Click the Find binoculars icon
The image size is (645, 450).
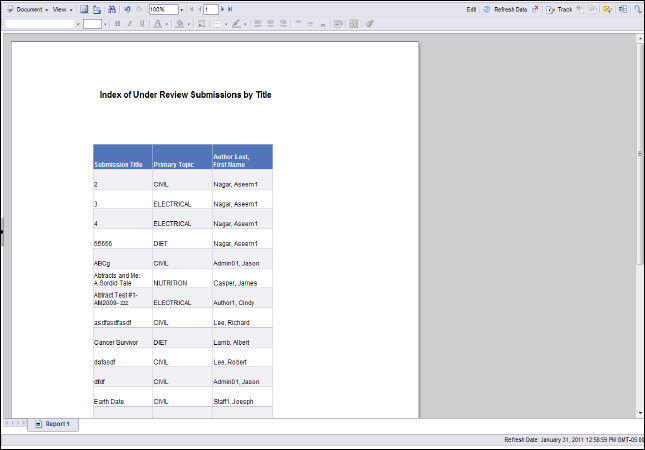click(x=110, y=9)
